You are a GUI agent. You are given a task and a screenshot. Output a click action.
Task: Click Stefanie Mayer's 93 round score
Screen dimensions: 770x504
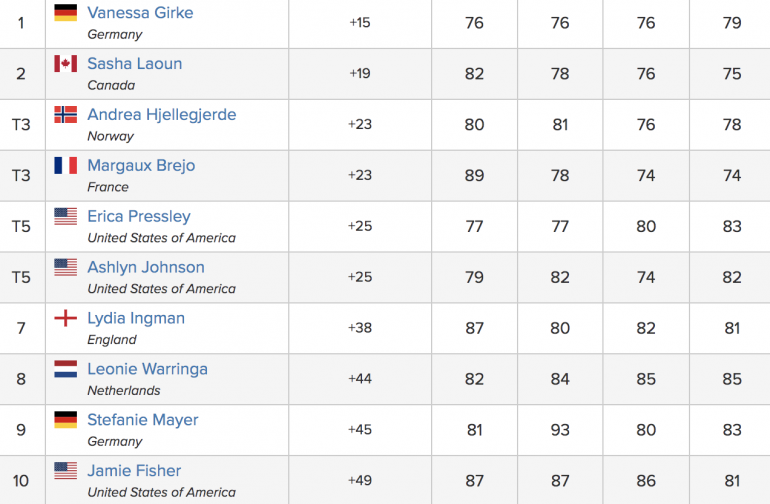pyautogui.click(x=560, y=430)
